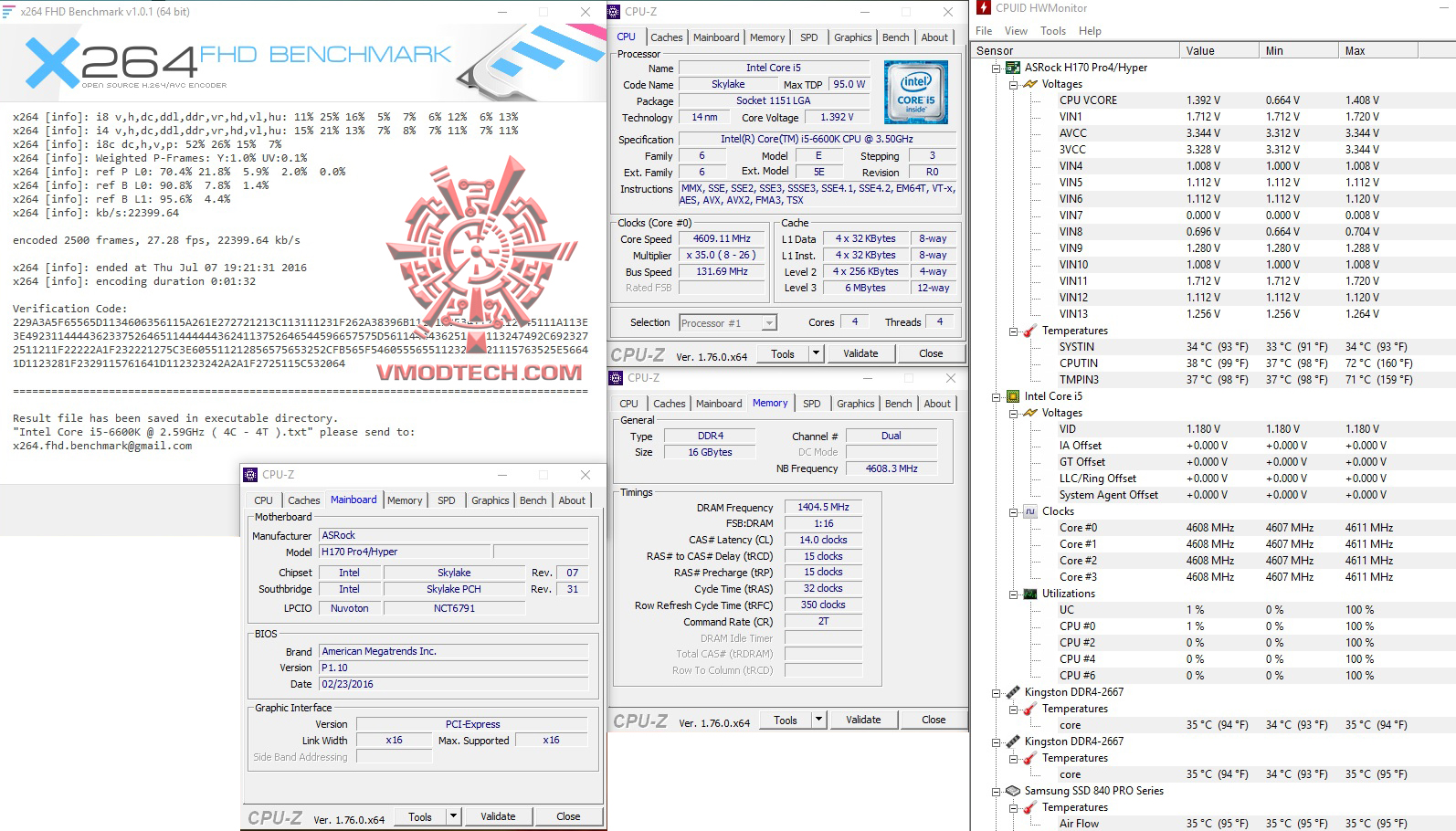The image size is (1456, 831).
Task: Click the NB Frequency value 4608.3 MHz
Action: point(892,468)
